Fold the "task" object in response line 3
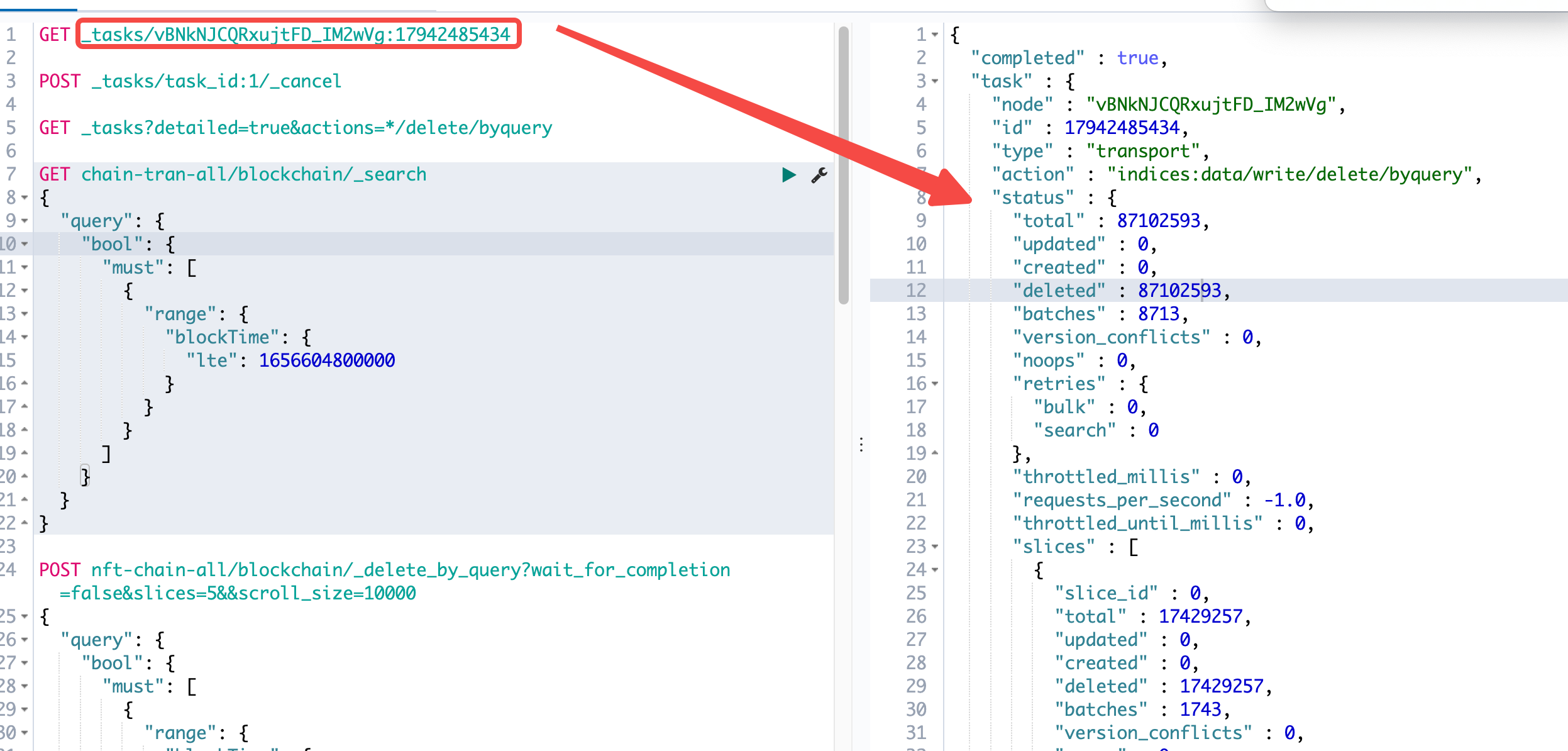 935,81
